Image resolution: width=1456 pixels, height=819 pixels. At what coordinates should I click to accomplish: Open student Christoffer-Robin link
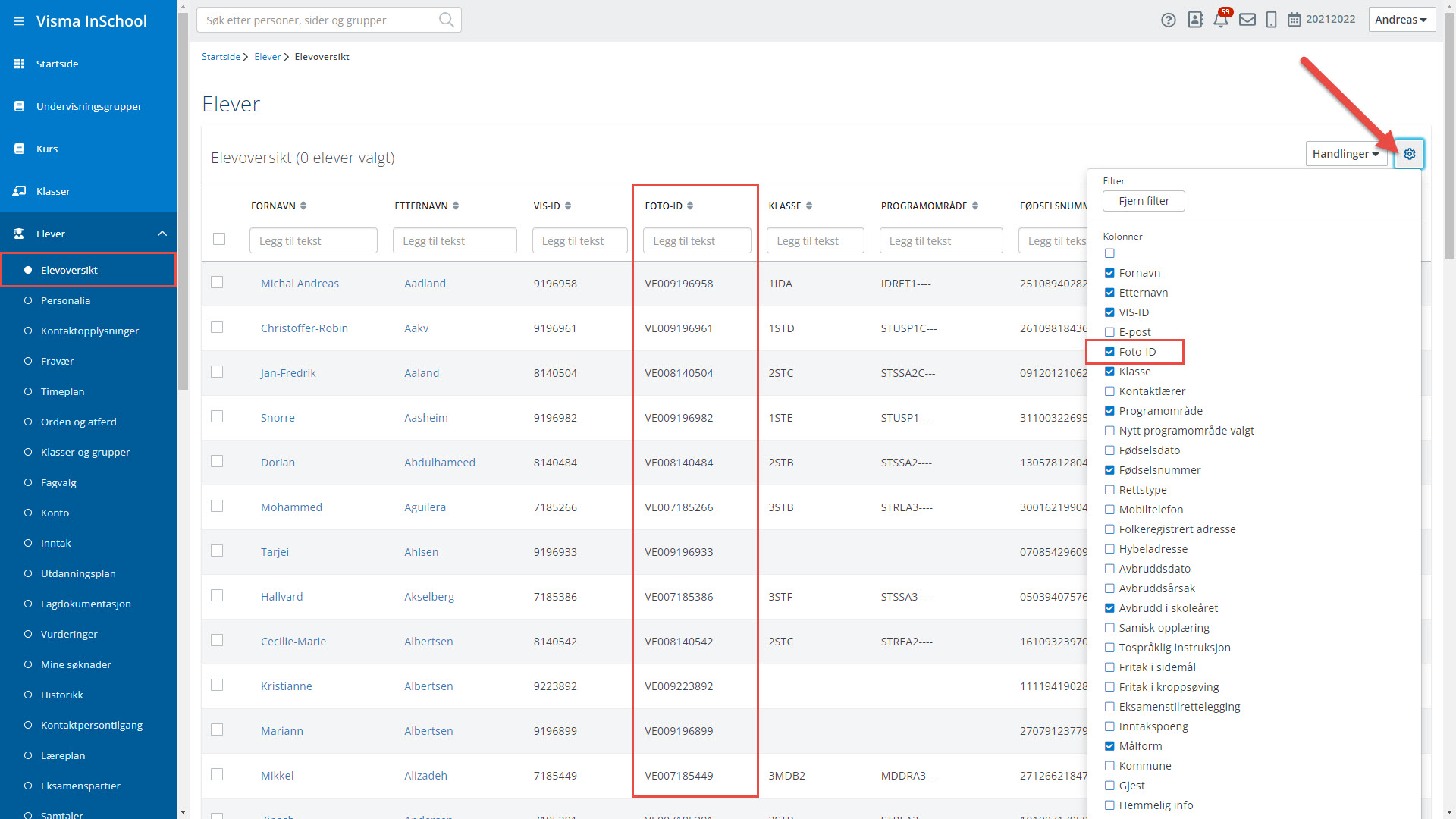click(304, 328)
